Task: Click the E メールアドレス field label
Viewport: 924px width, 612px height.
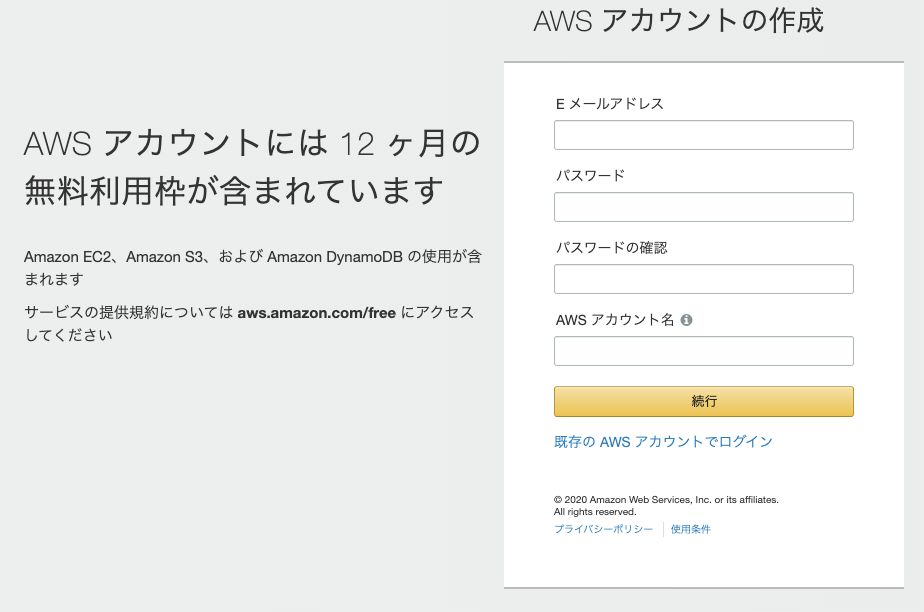Action: coord(610,104)
